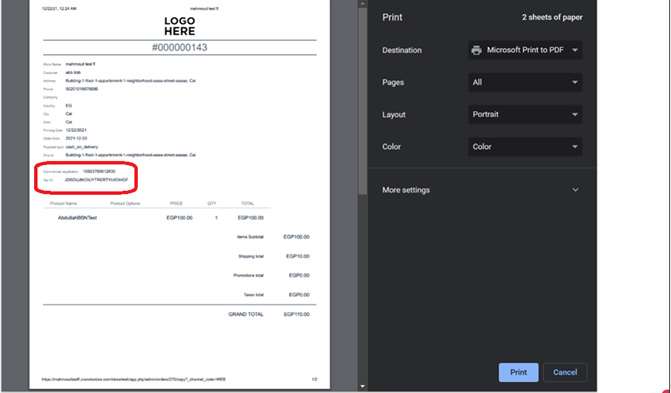Open the Pages dropdown set to All

(525, 82)
